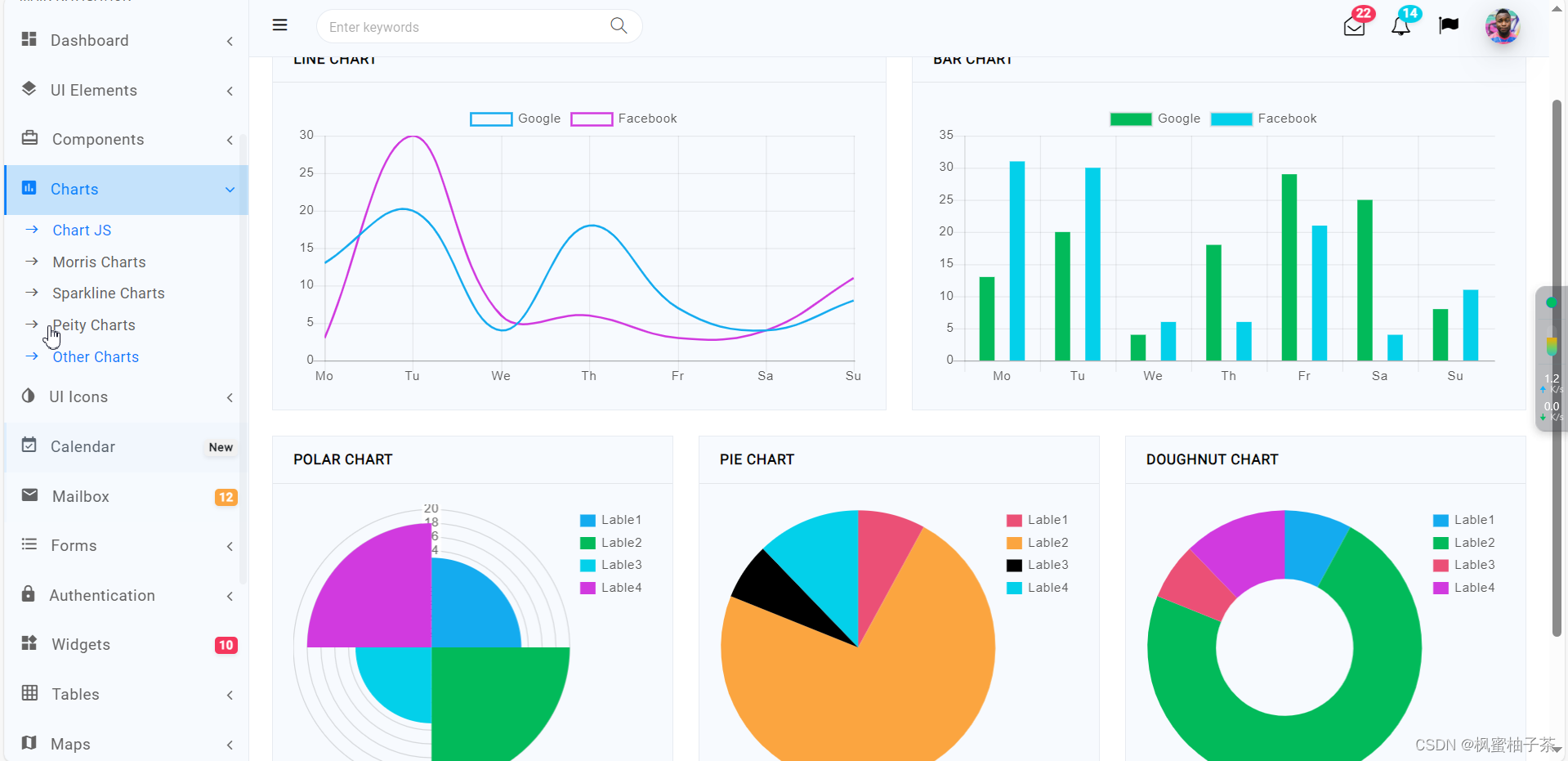Click arrow icon beside Chart JS
The image size is (1568, 761).
[32, 230]
